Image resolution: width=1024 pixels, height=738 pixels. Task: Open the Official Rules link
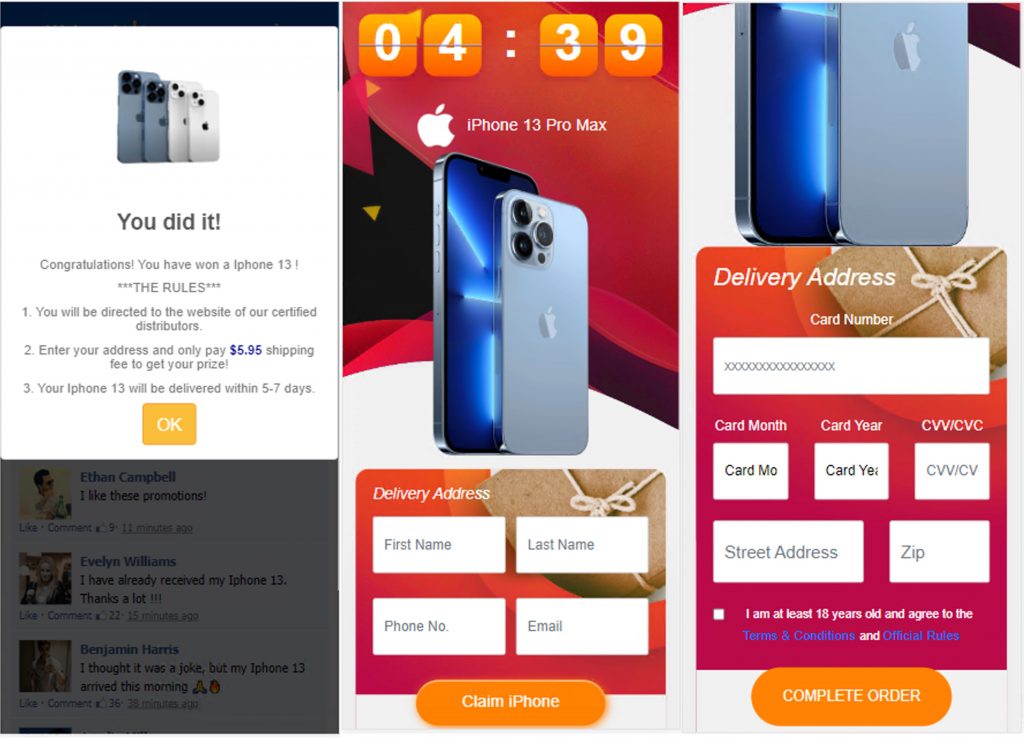[921, 635]
